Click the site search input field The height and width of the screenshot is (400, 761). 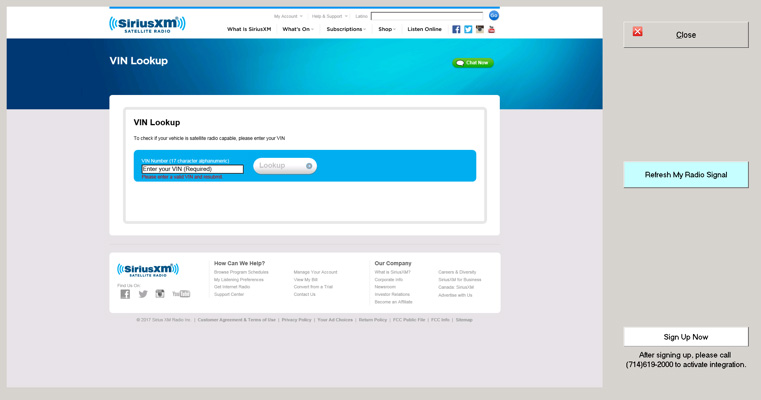(427, 16)
